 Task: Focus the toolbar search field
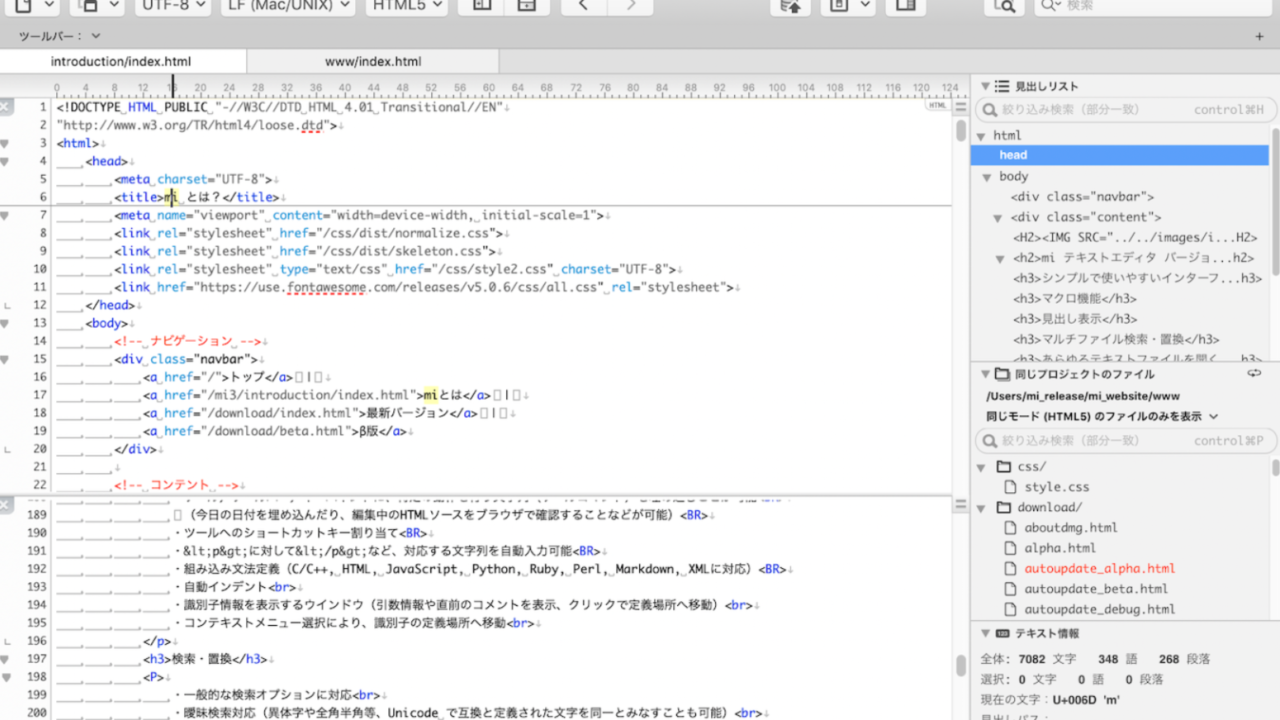(1154, 6)
